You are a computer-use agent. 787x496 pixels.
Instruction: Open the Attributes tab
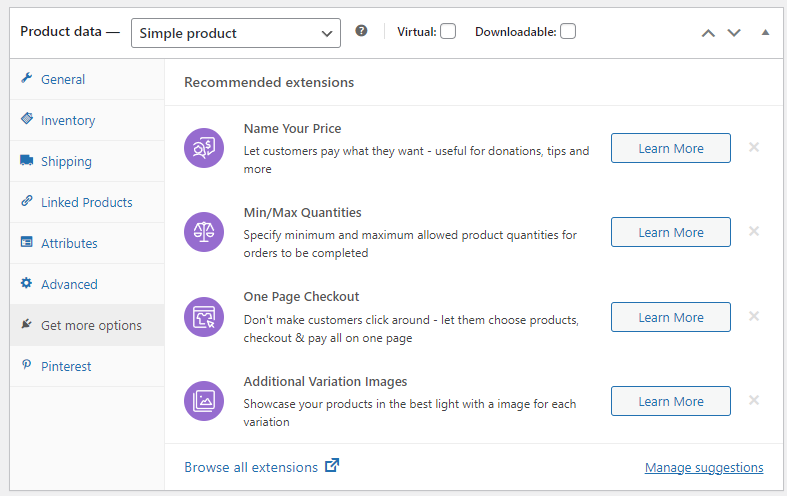coord(87,243)
